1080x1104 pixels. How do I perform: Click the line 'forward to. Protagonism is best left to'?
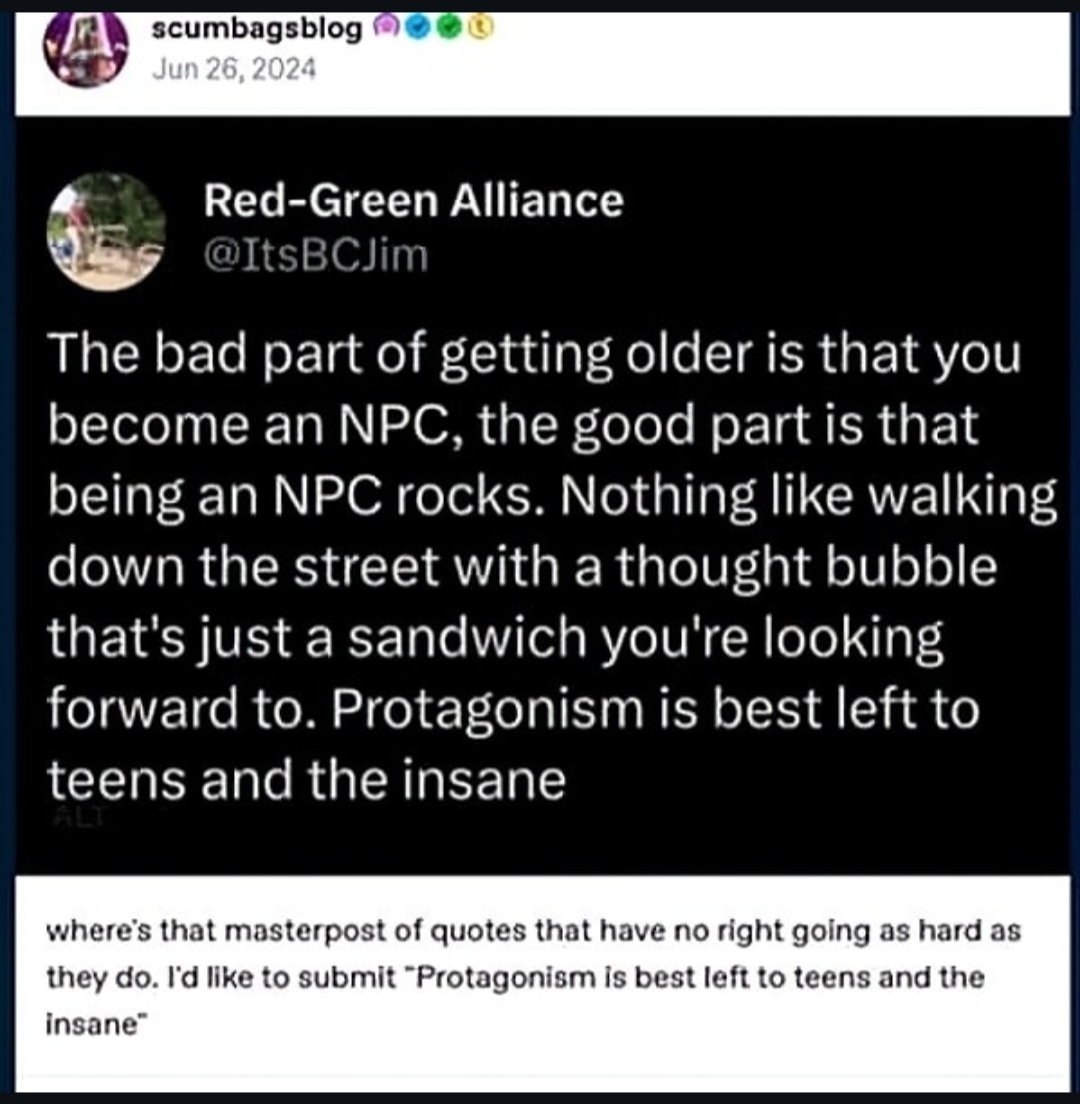coord(513,710)
